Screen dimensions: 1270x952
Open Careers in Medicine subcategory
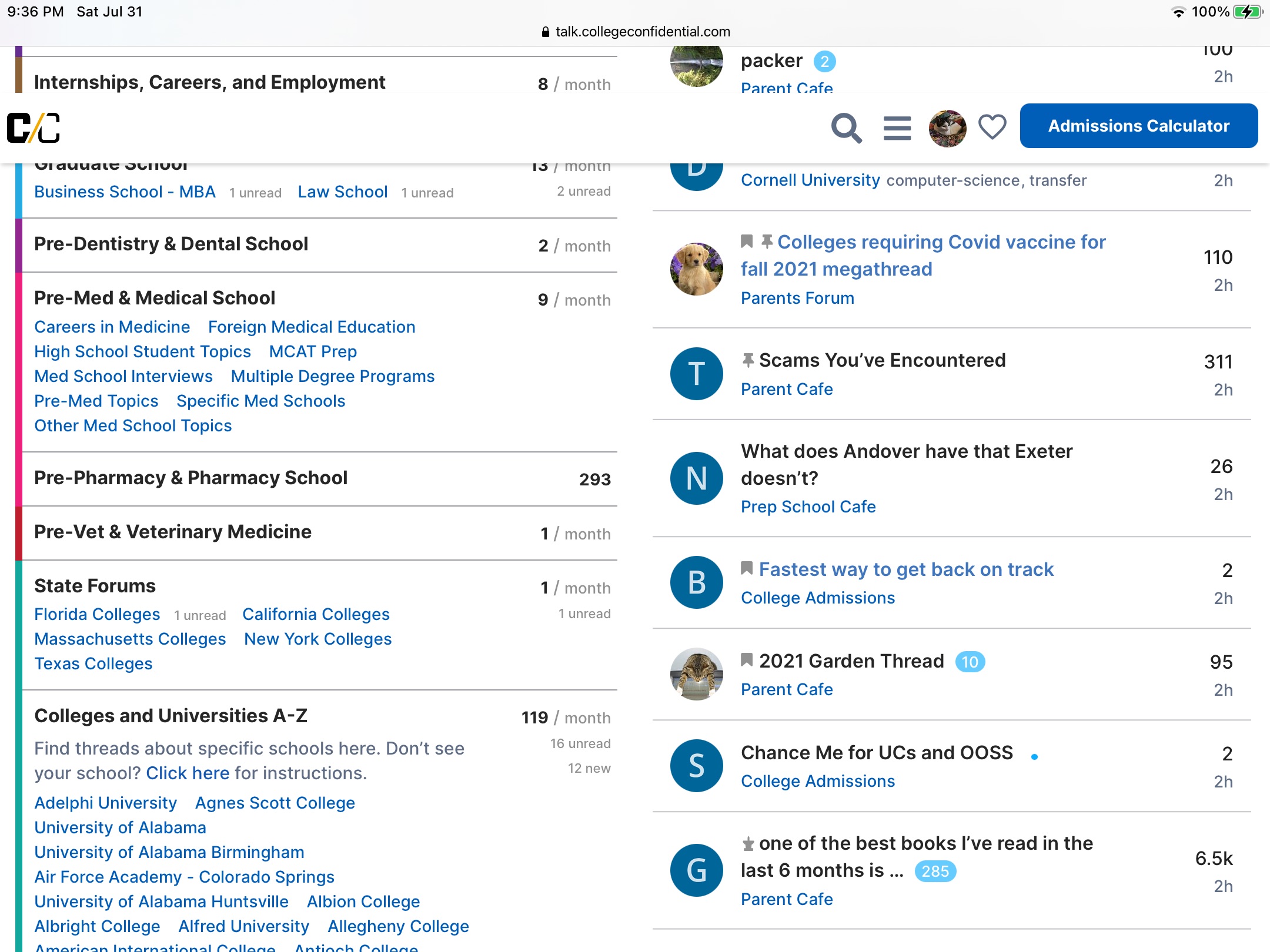112,327
